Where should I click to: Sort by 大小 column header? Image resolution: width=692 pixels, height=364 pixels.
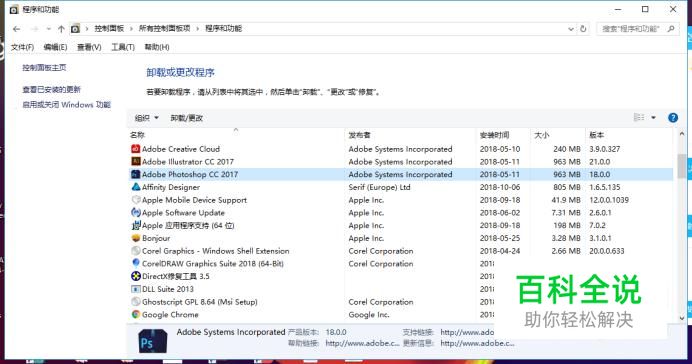(558, 135)
